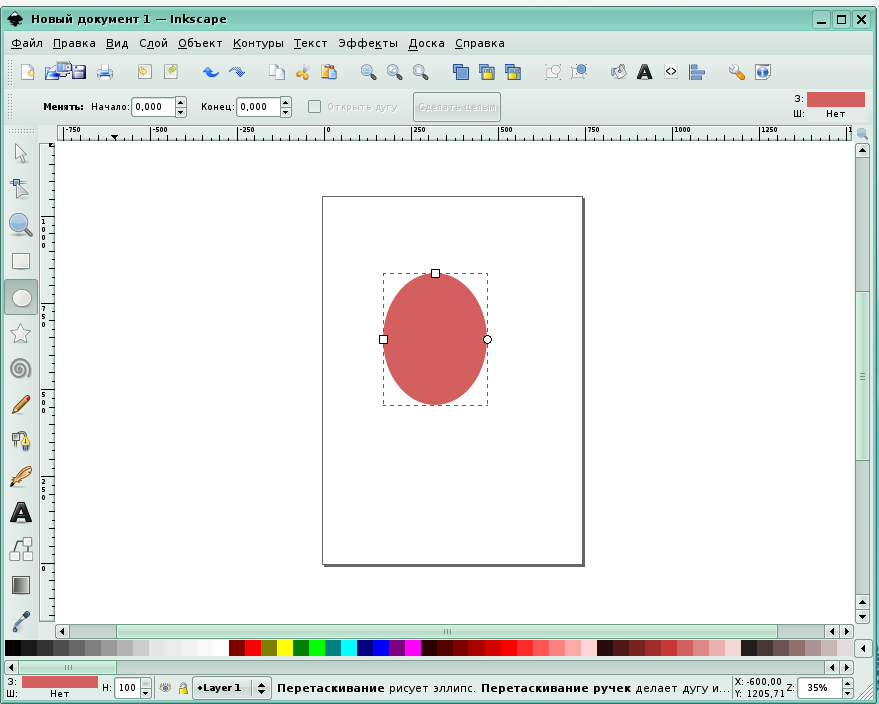
Task: Open the Layer 1 dropdown
Action: click(231, 688)
